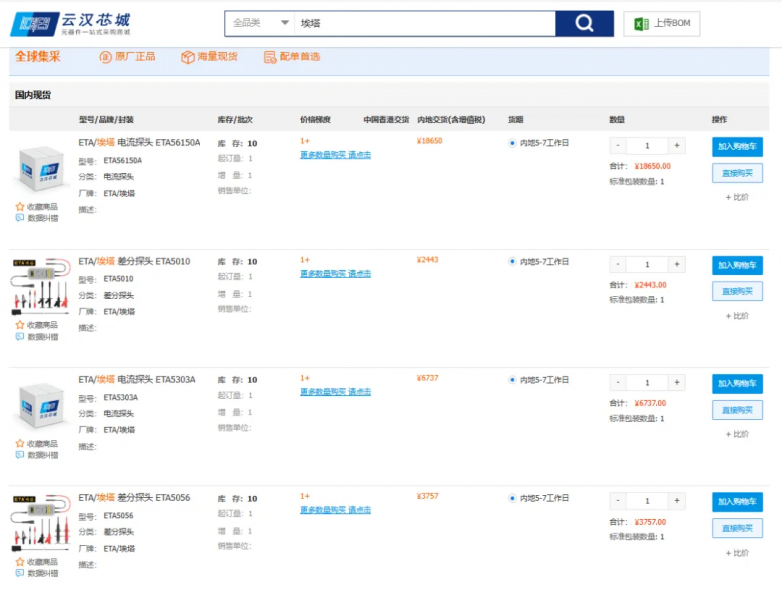
Task: Open title ETA/埃塔 差分探头 ETA5010
Action: (x=134, y=261)
